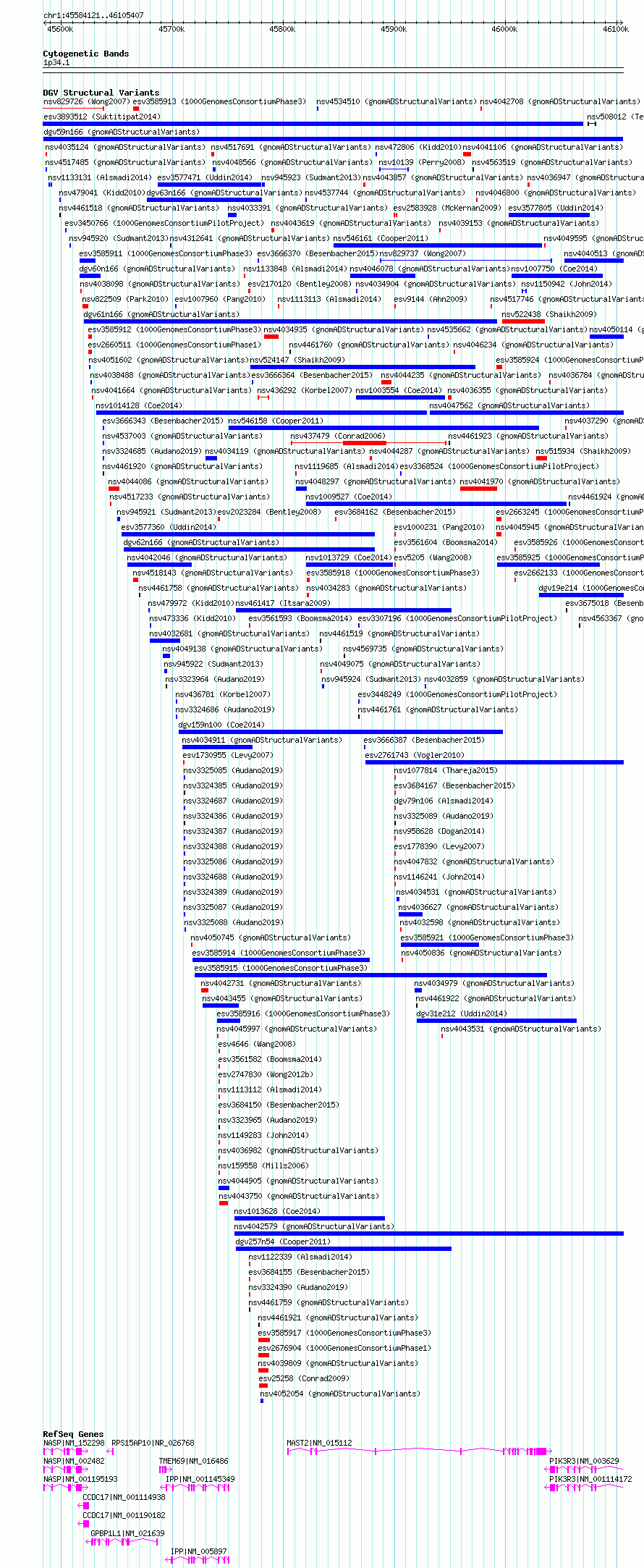644x1568 pixels.
Task: Select esv3577360 (Uddin2014) variant
Action: coord(169,527)
